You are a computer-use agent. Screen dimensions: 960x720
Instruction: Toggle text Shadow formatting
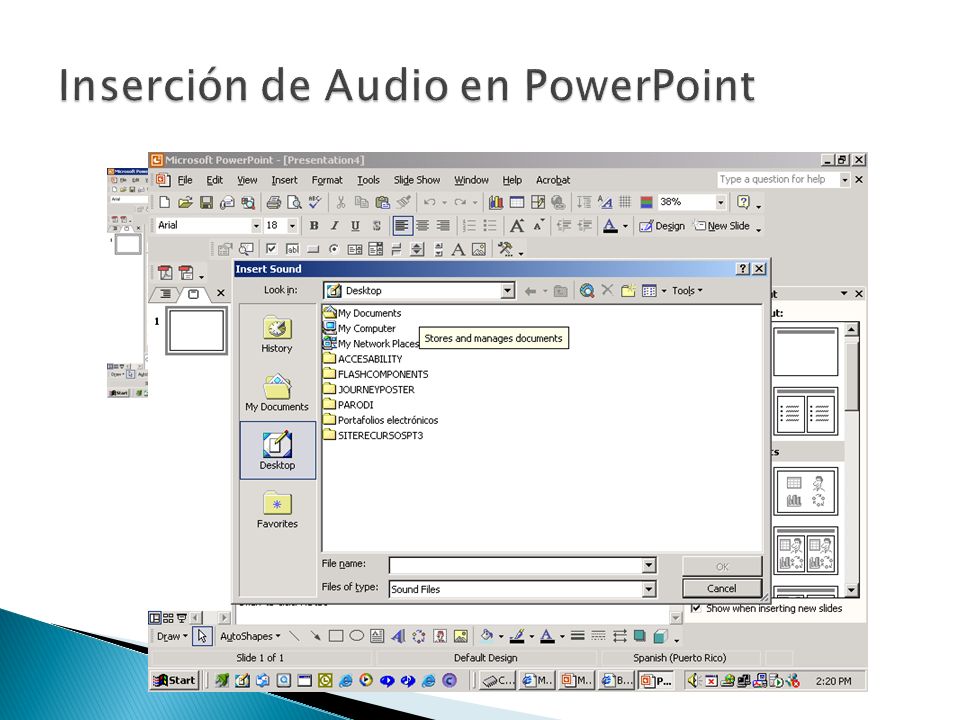[x=377, y=226]
